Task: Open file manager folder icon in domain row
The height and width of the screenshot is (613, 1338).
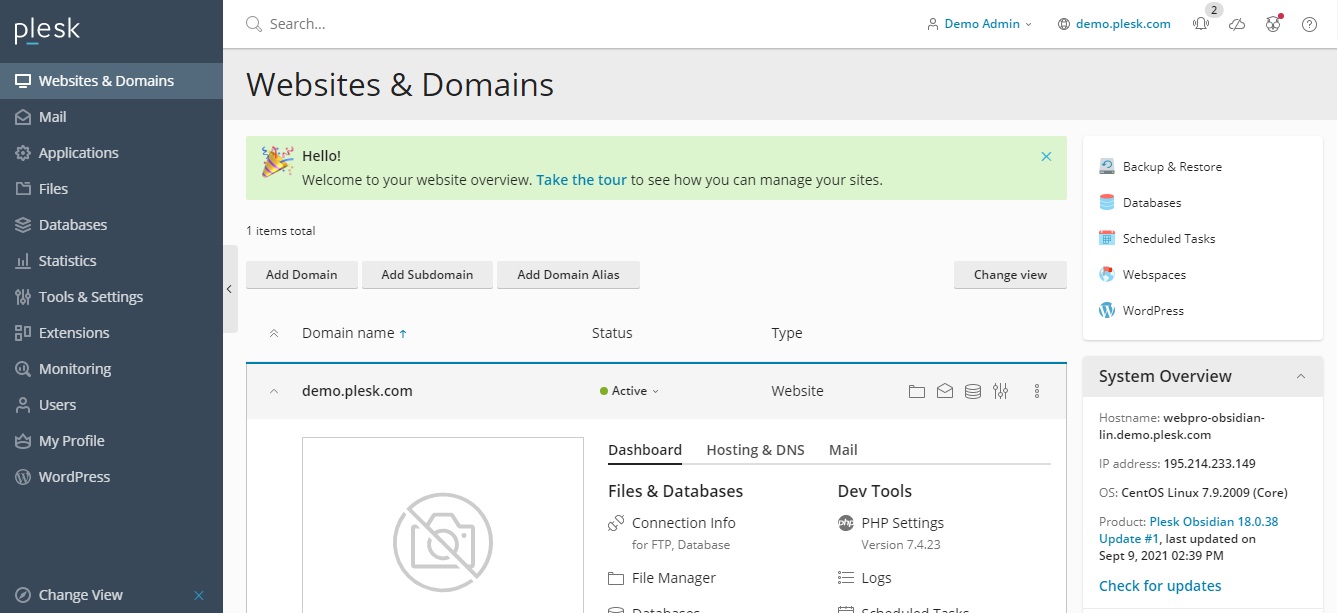Action: click(916, 391)
